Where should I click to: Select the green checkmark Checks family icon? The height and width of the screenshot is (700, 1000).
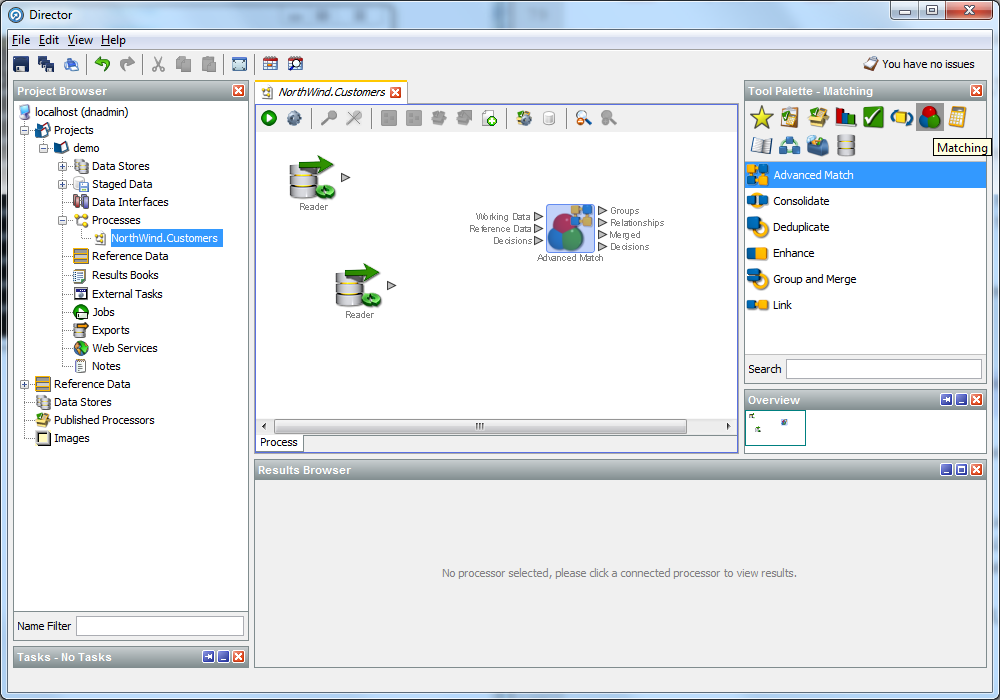873,117
